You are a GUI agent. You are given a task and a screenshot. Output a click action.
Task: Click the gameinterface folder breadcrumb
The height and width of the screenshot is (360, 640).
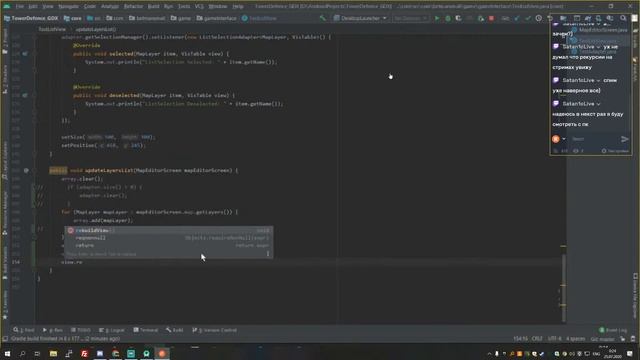pyautogui.click(x=216, y=18)
